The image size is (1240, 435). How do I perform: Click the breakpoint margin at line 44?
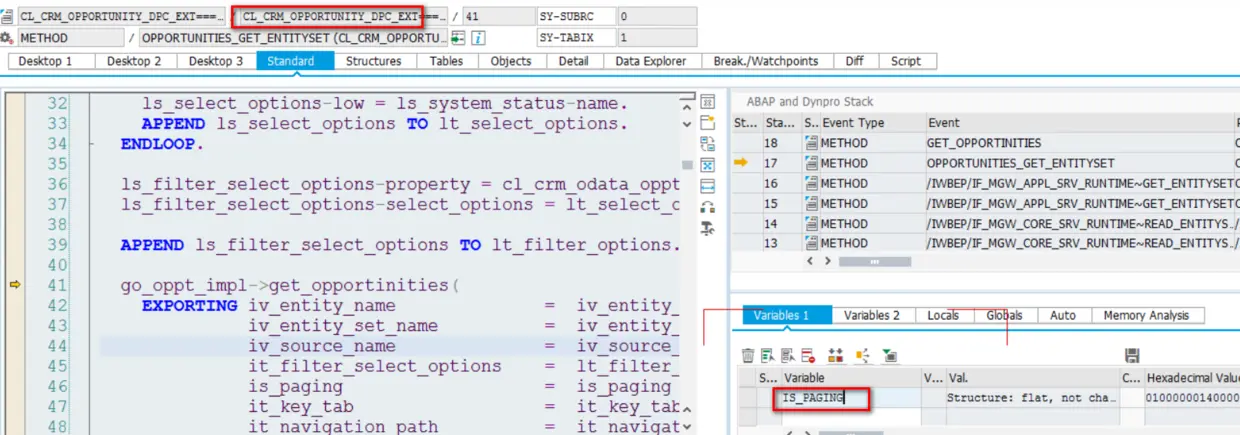14,345
